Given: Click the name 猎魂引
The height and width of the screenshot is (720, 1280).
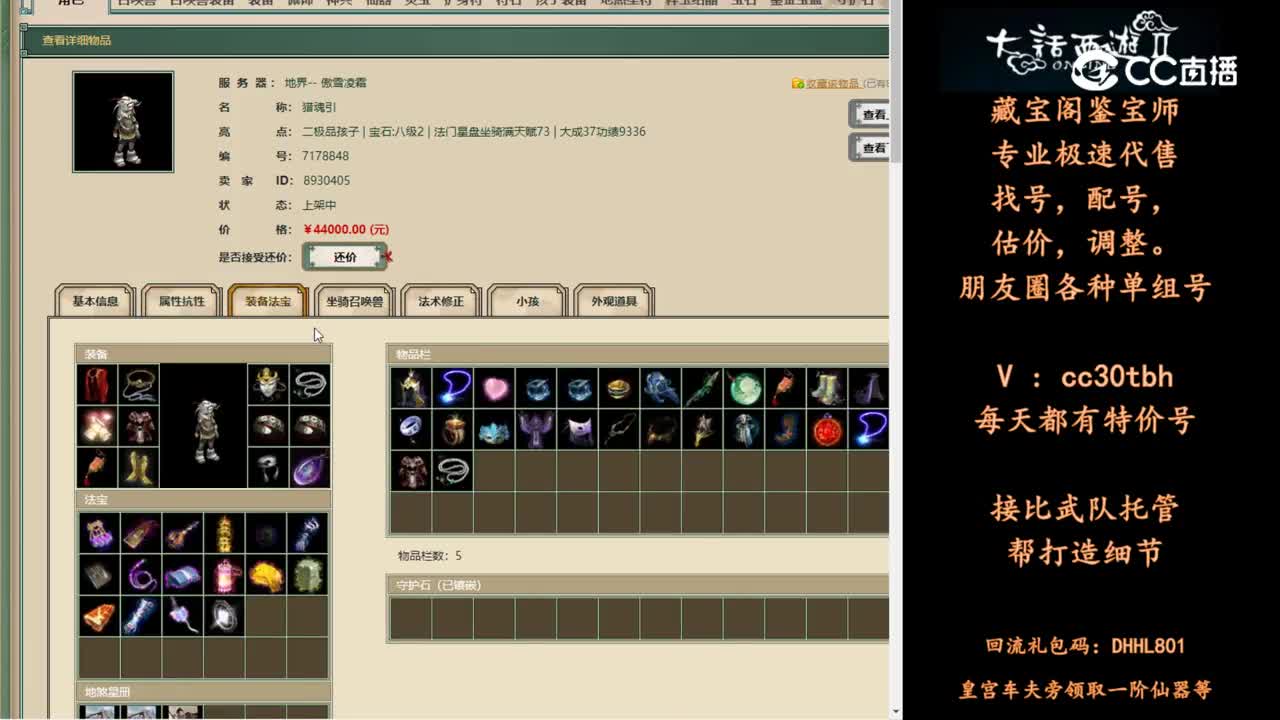Looking at the screenshot, I should tap(319, 107).
